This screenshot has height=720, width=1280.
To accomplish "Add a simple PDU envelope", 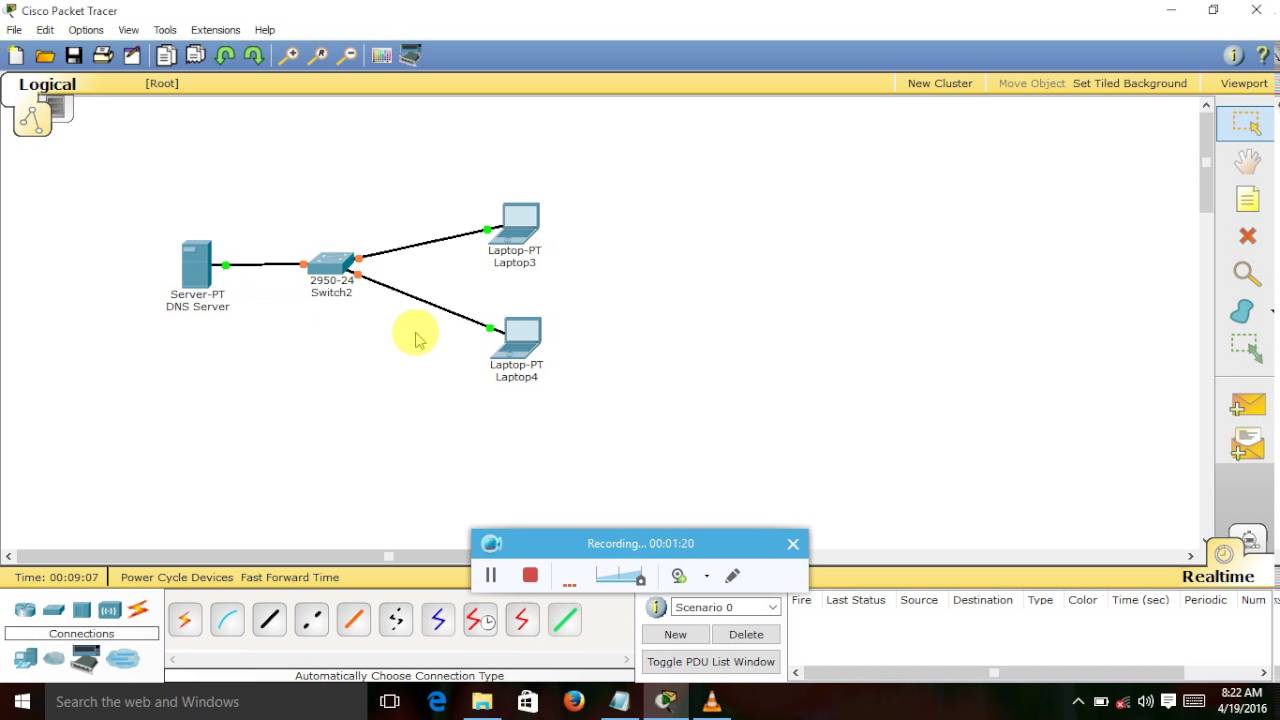I will (x=1247, y=403).
